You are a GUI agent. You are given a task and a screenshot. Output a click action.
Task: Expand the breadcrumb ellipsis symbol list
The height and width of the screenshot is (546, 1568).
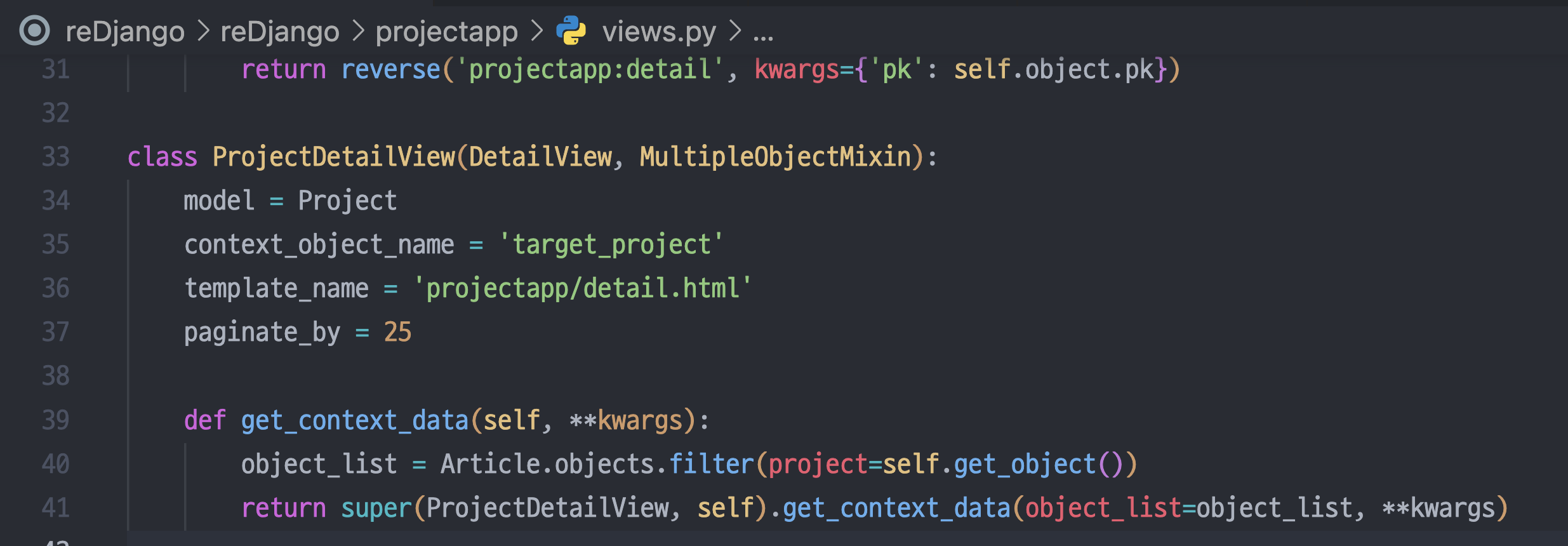click(x=763, y=35)
